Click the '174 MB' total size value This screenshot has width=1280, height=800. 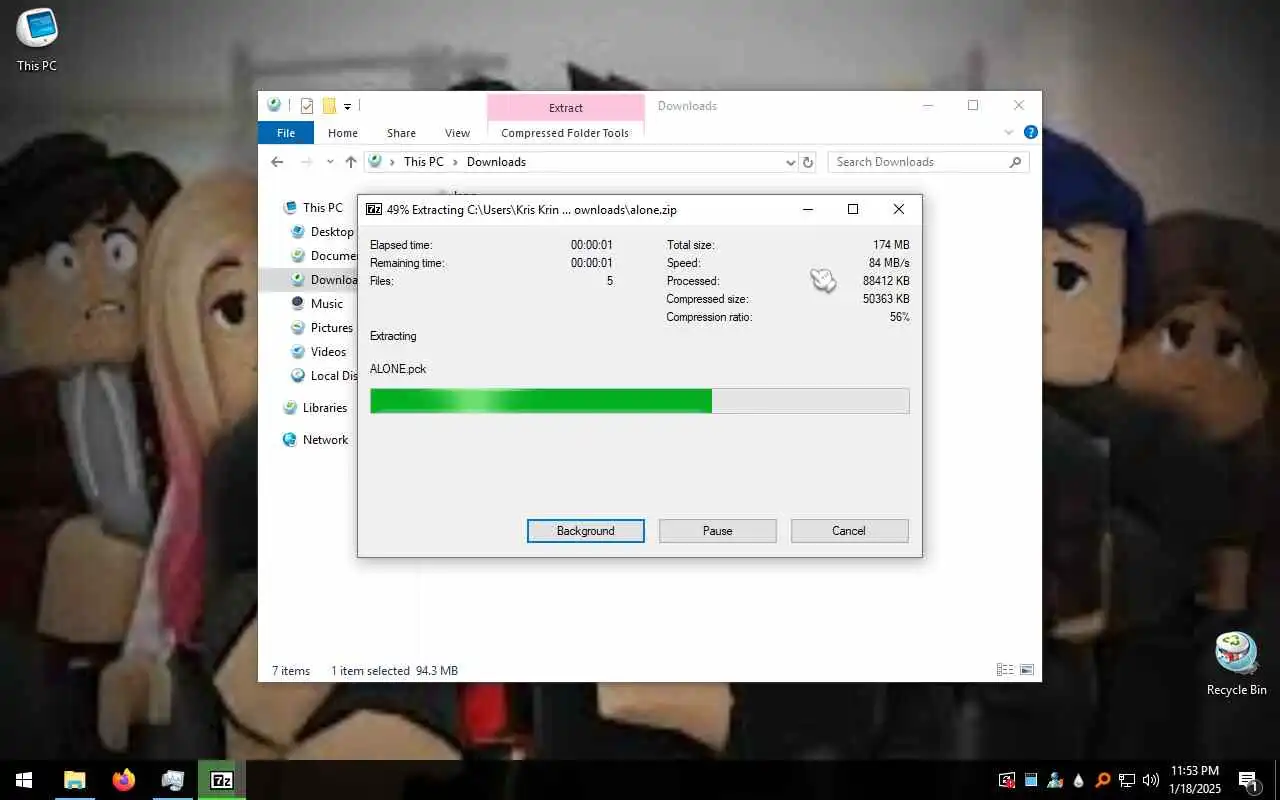click(x=891, y=245)
